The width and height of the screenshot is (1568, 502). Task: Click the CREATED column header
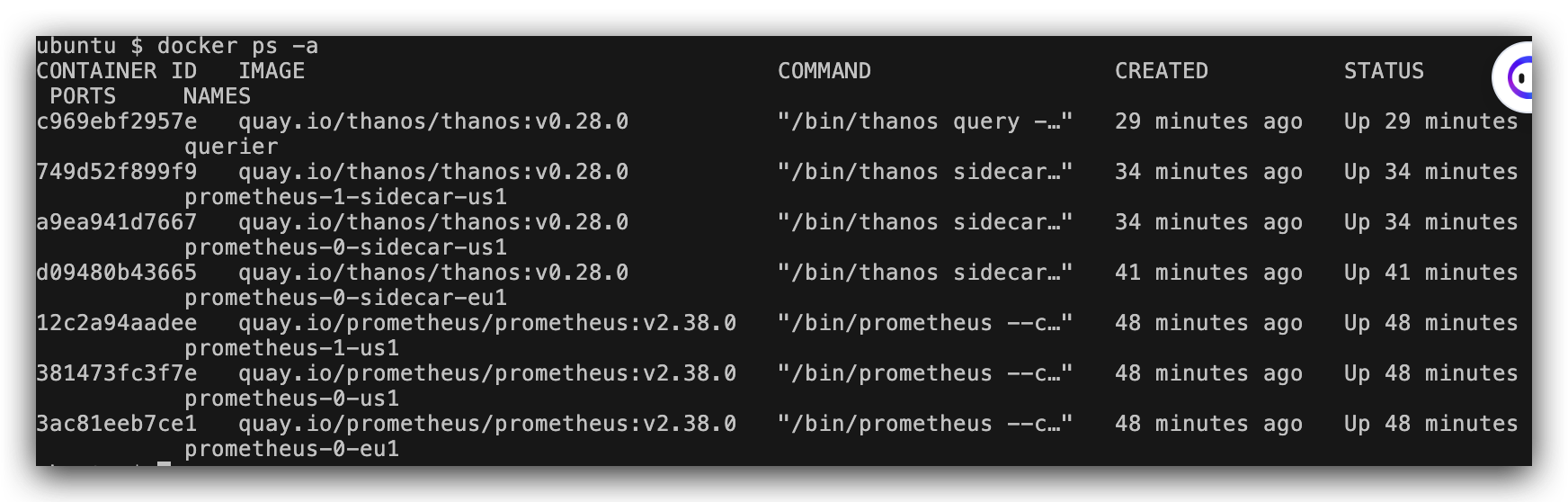[1161, 71]
